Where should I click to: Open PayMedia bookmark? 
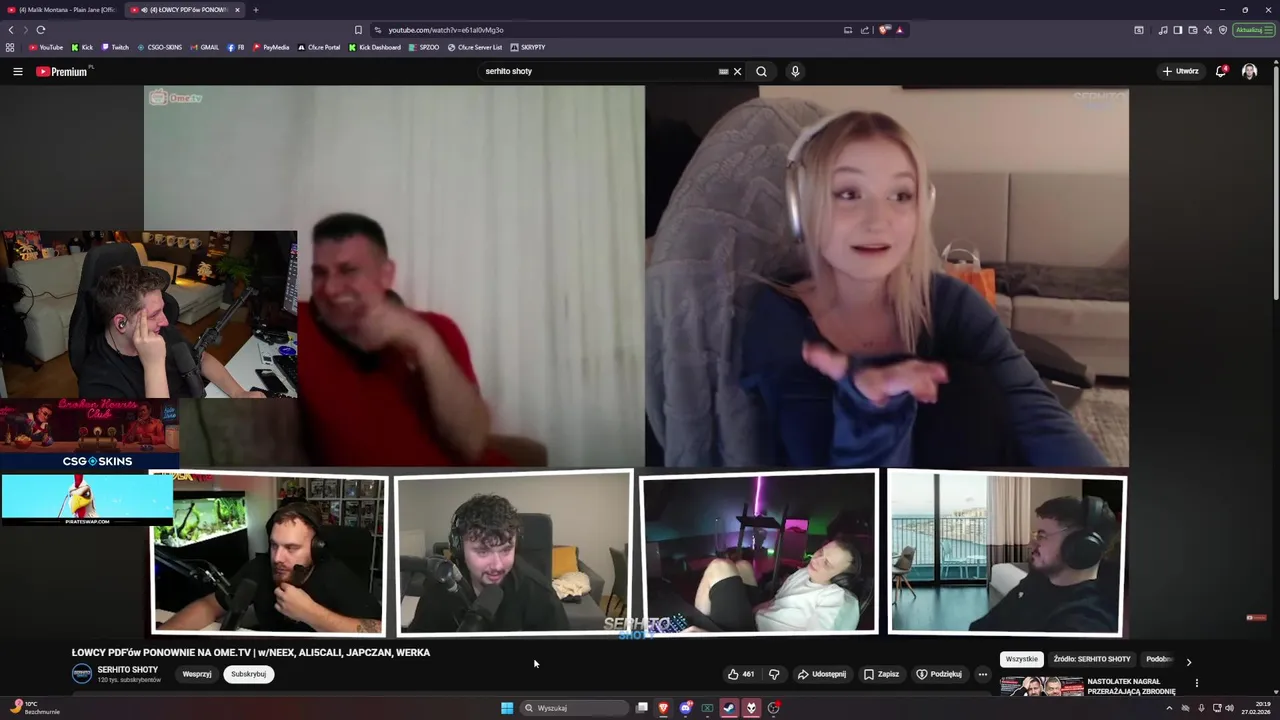pos(271,47)
